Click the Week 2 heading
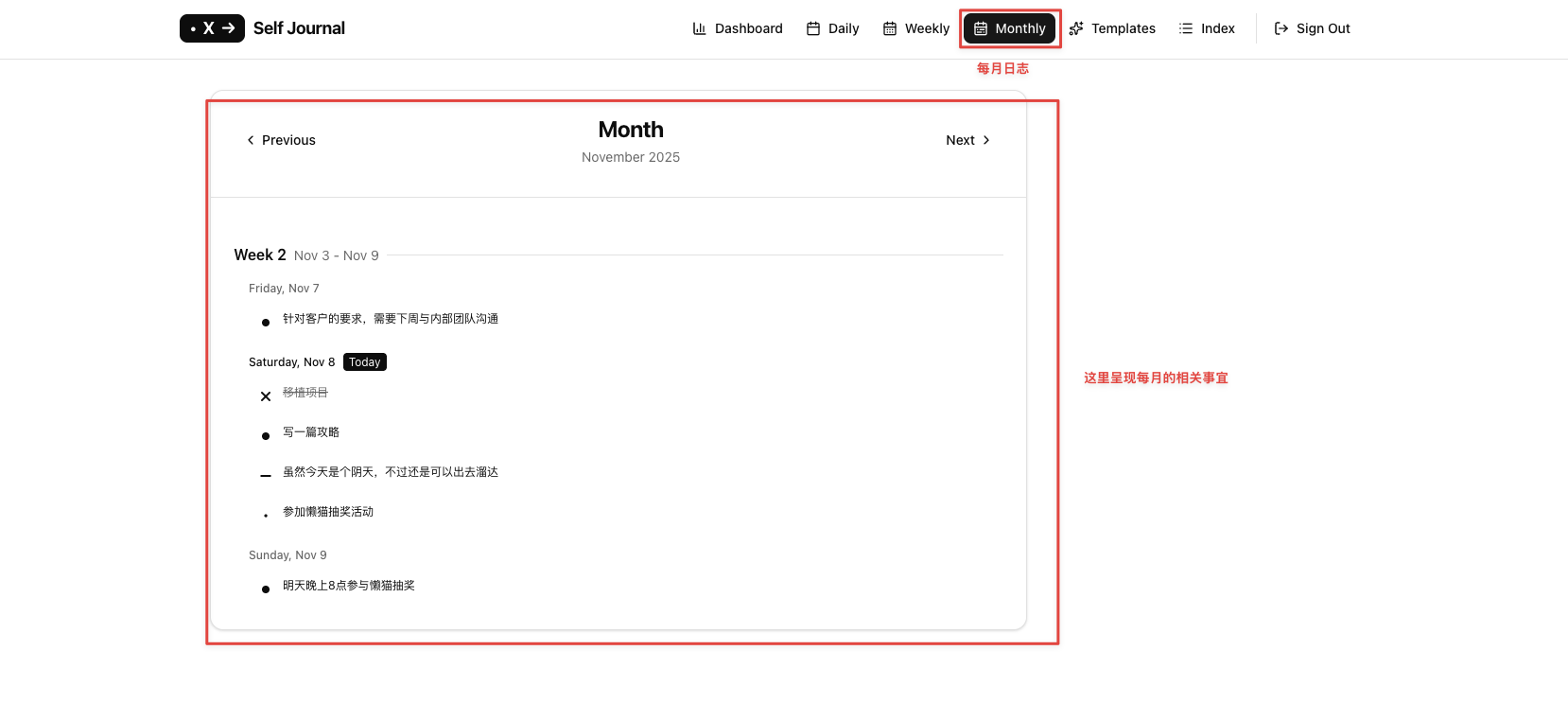 (x=260, y=255)
